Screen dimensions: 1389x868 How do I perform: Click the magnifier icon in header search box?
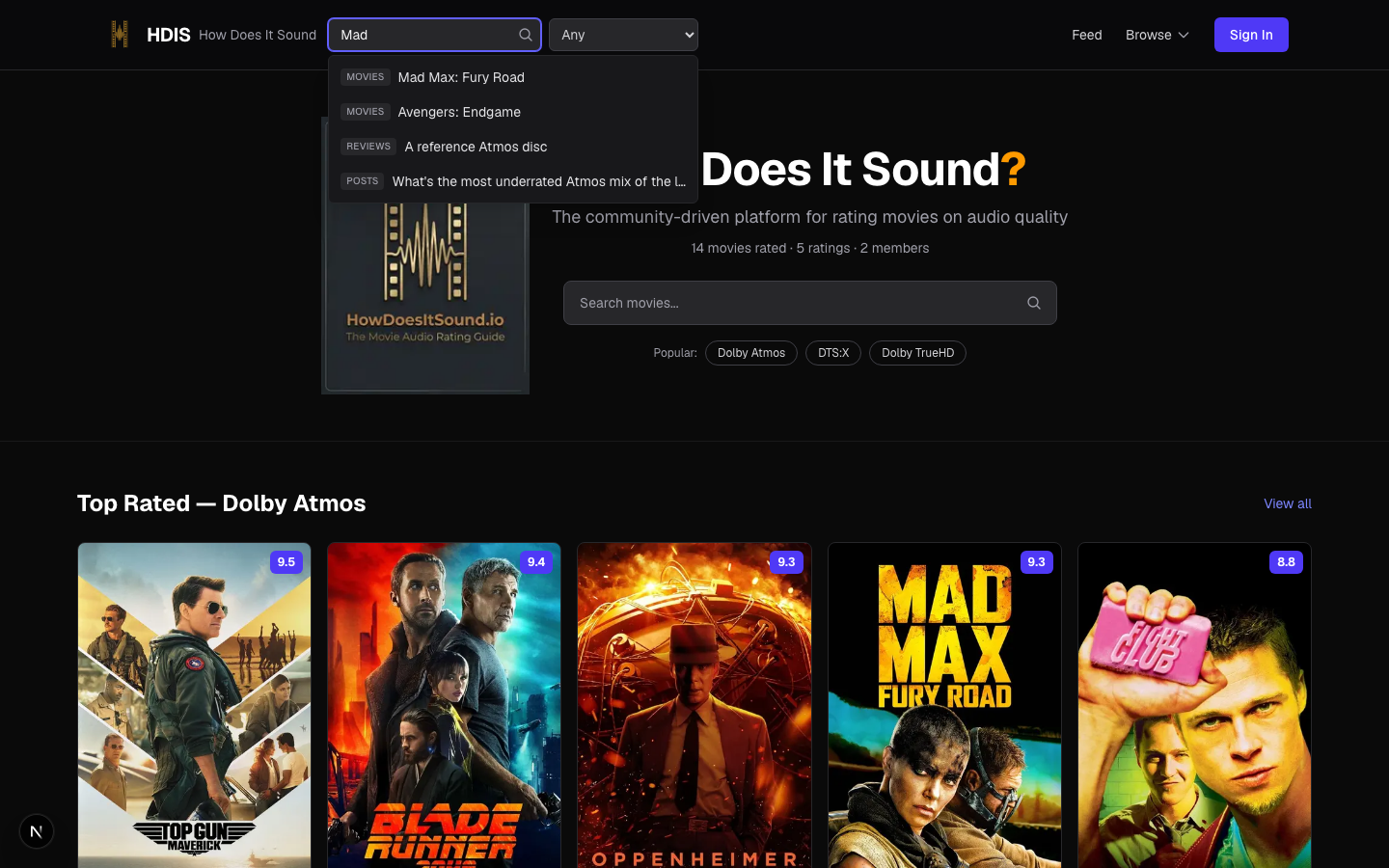(526, 35)
